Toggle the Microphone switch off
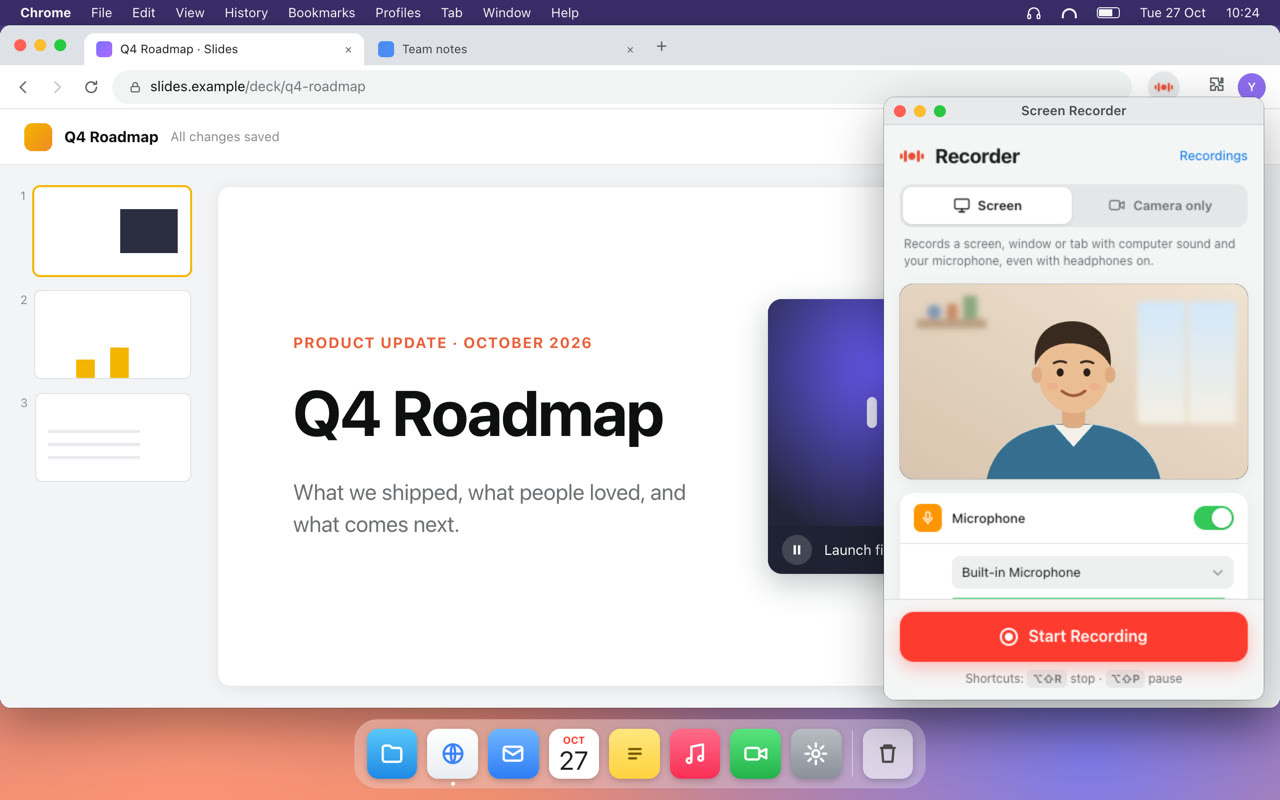 [1213, 518]
